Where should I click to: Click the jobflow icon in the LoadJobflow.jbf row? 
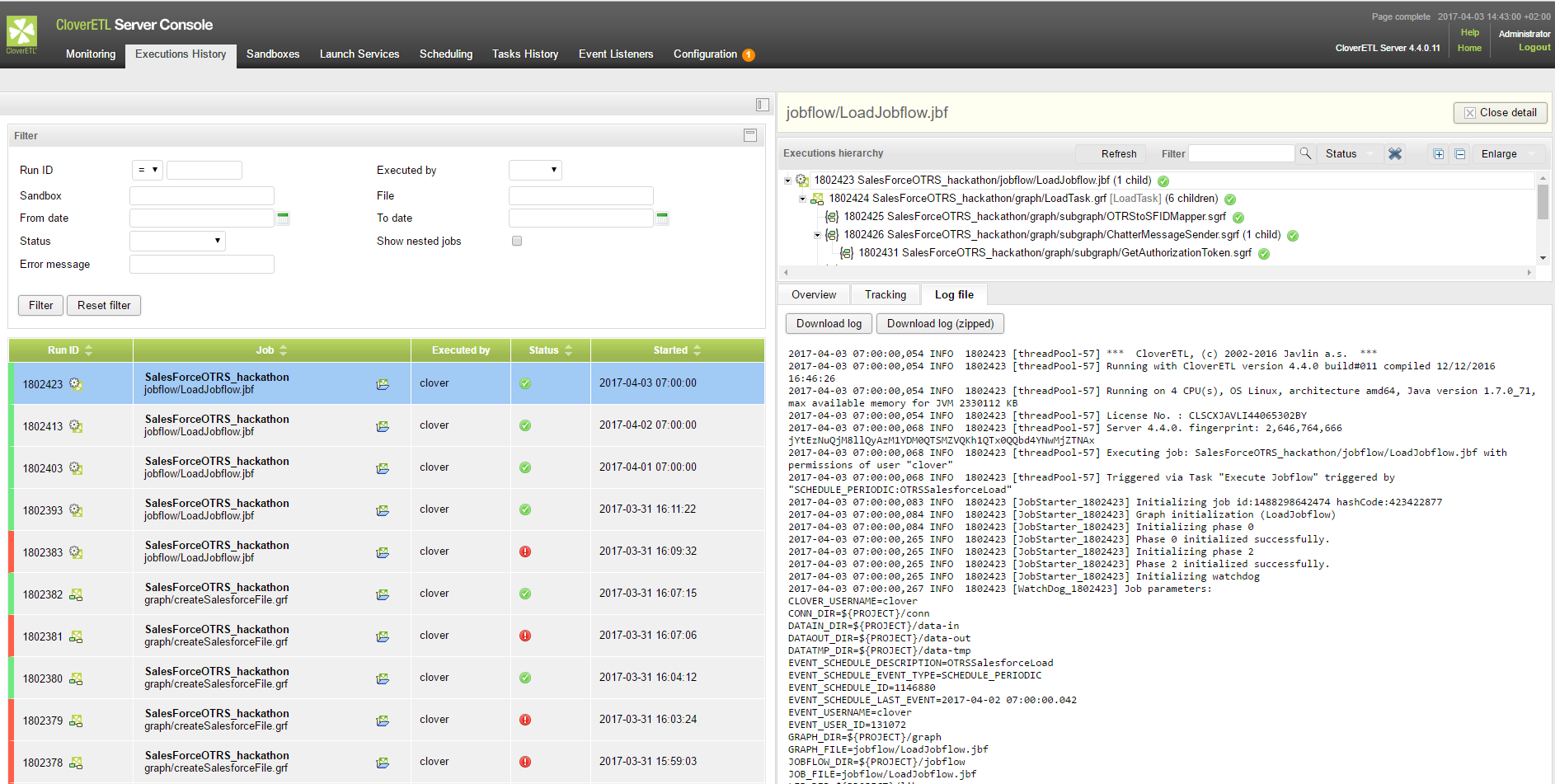[383, 383]
